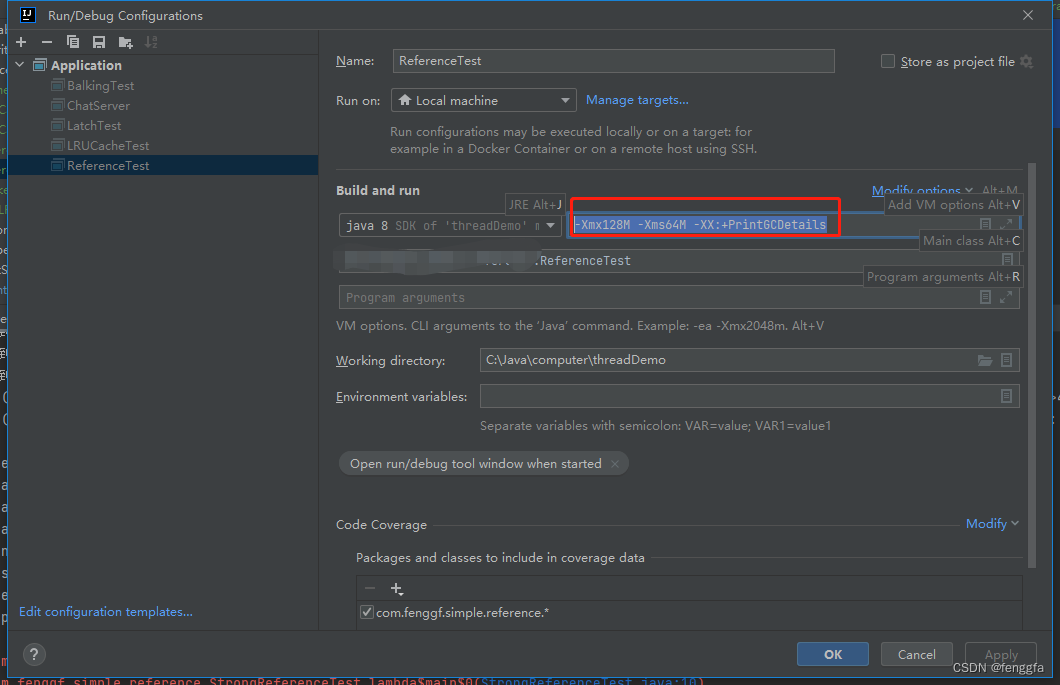The width and height of the screenshot is (1060, 685).
Task: Select BalkingTest configuration
Action: (100, 86)
